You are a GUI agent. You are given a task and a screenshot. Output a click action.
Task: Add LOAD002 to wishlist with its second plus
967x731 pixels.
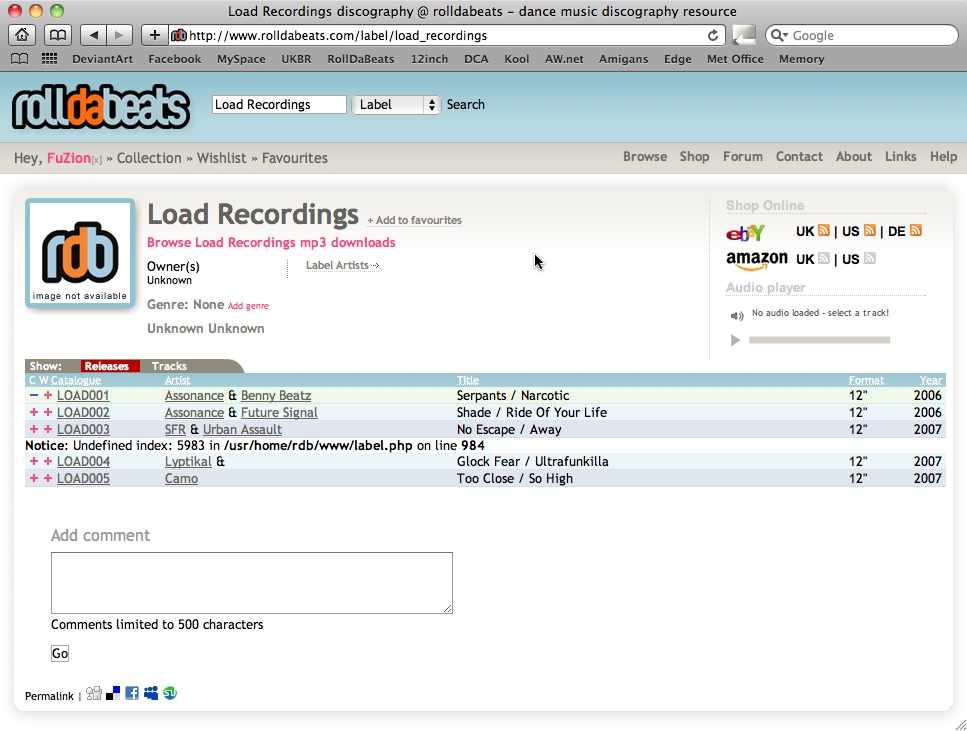47,412
